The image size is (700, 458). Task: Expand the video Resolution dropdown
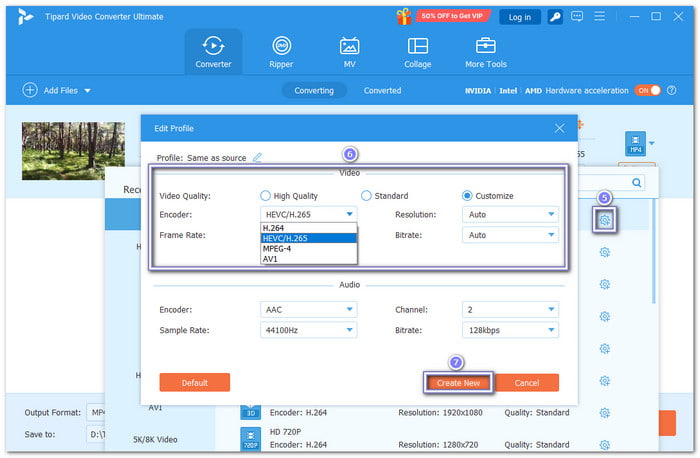[510, 214]
